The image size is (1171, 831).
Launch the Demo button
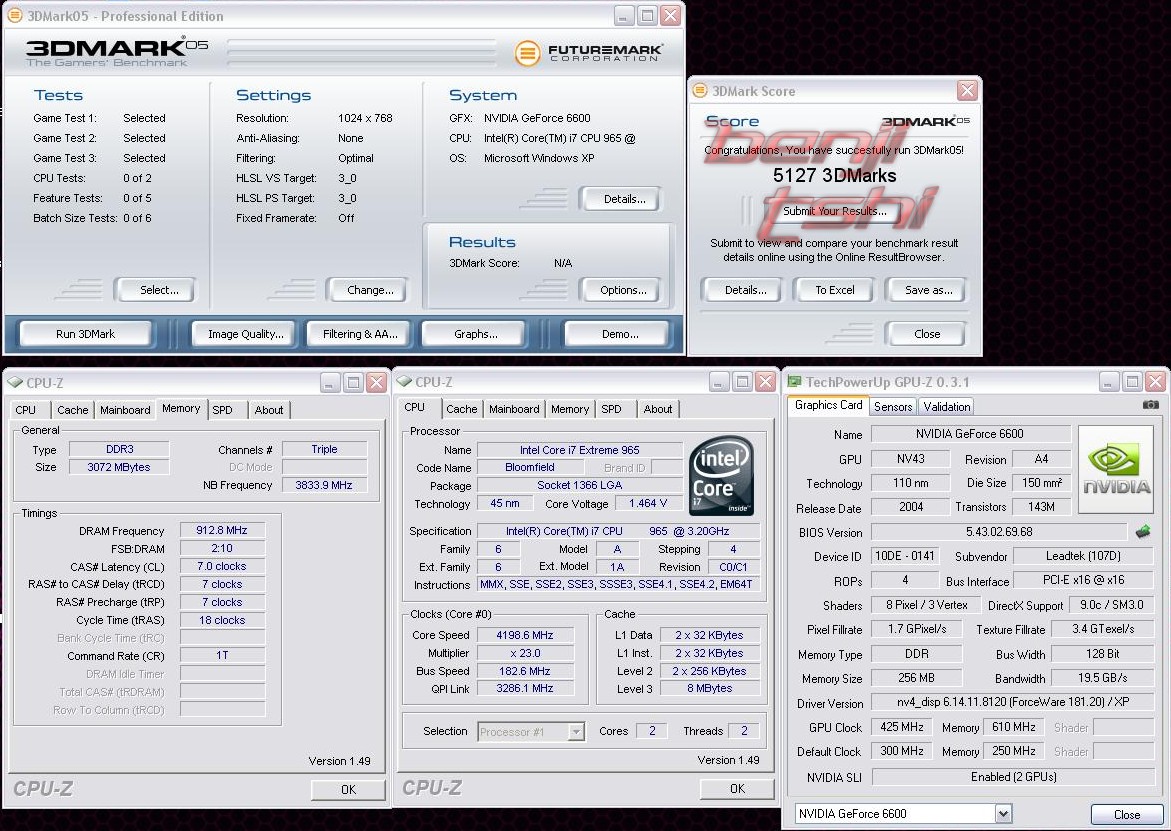(x=619, y=334)
